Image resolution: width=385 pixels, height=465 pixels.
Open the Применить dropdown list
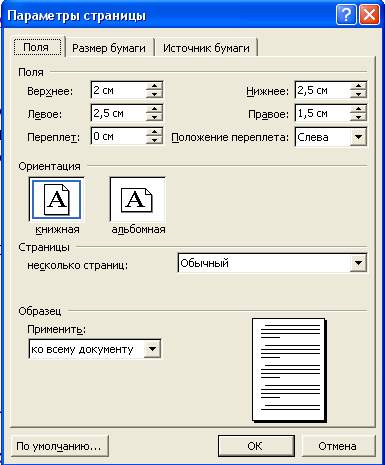pyautogui.click(x=153, y=349)
